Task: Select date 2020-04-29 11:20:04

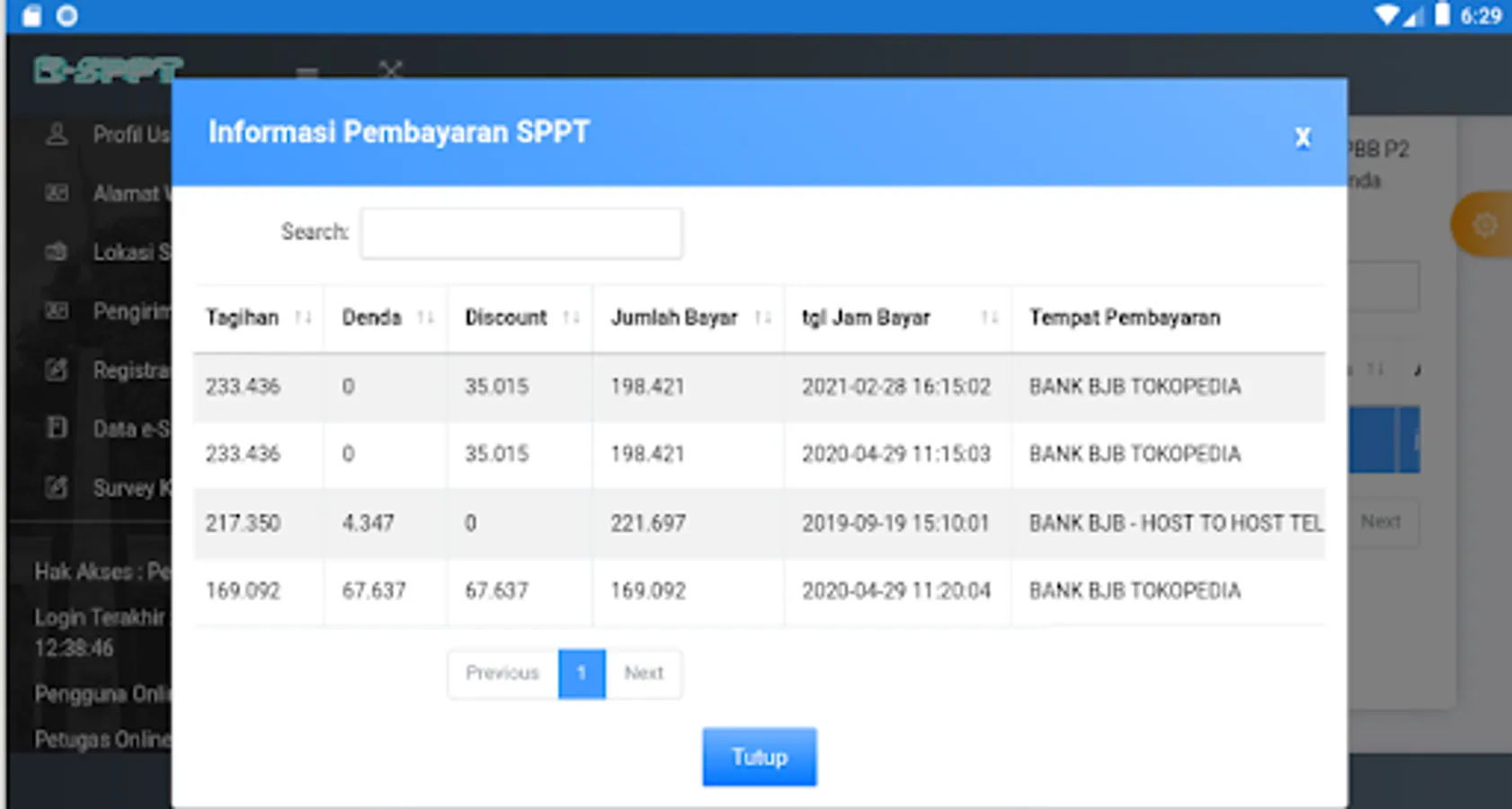Action: coord(896,591)
